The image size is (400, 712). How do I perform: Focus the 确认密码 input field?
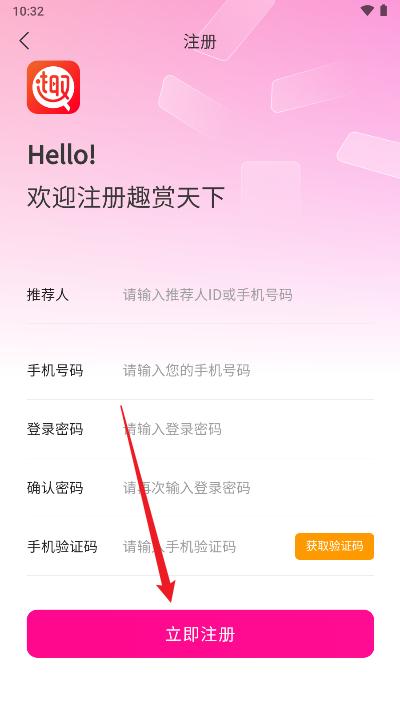tap(247, 488)
